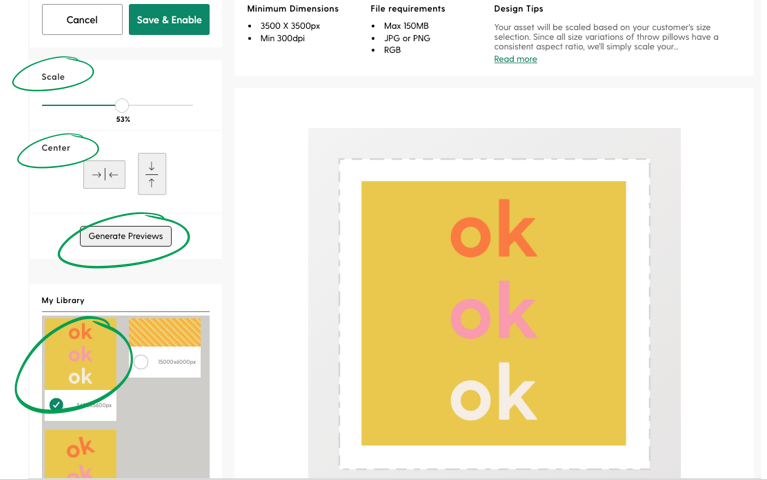Select the orange striped pattern thumbnail
Image resolution: width=767 pixels, height=480 pixels.
pyautogui.click(x=164, y=332)
